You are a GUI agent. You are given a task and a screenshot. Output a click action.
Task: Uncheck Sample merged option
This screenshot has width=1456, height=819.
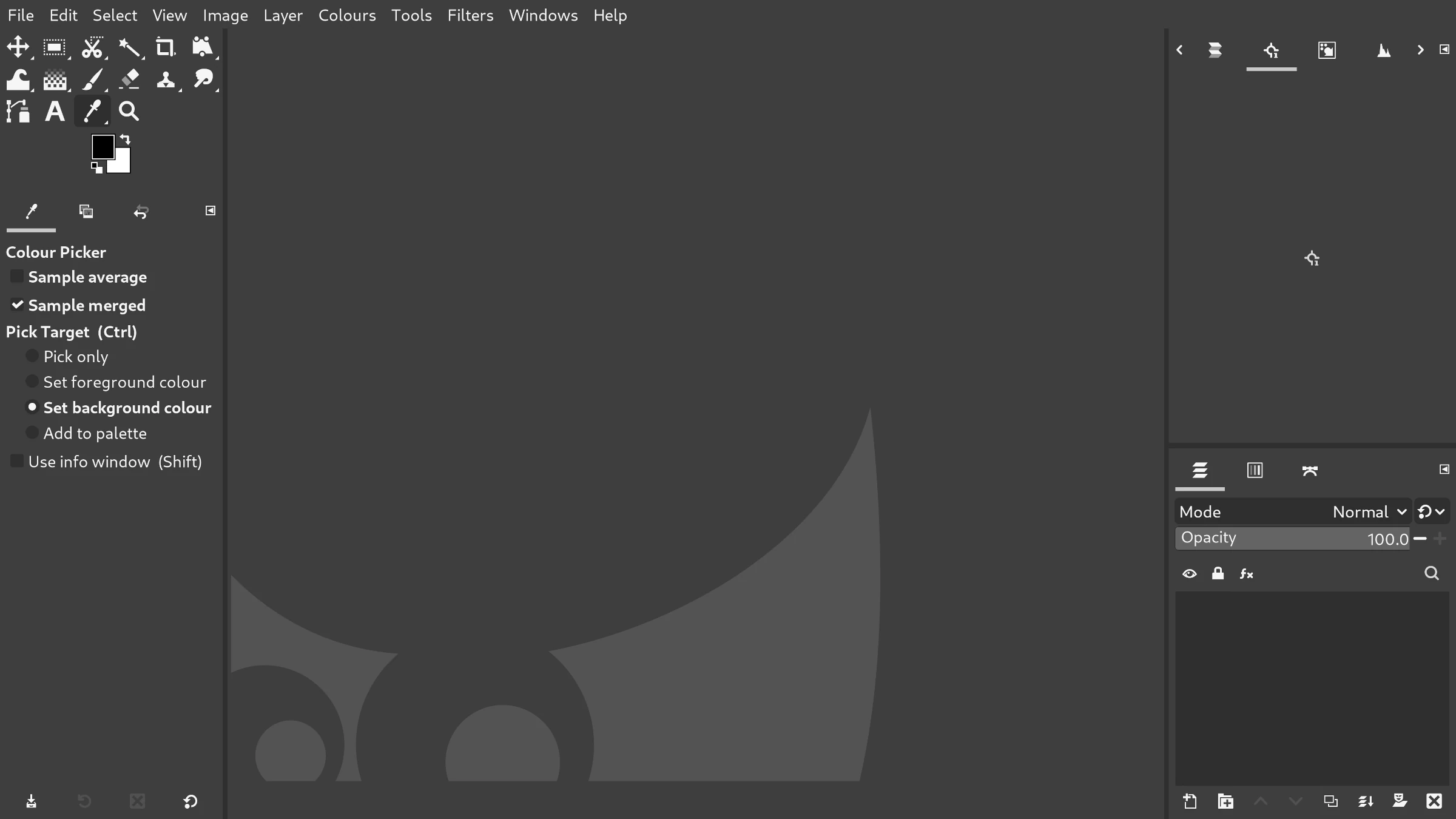(x=18, y=305)
